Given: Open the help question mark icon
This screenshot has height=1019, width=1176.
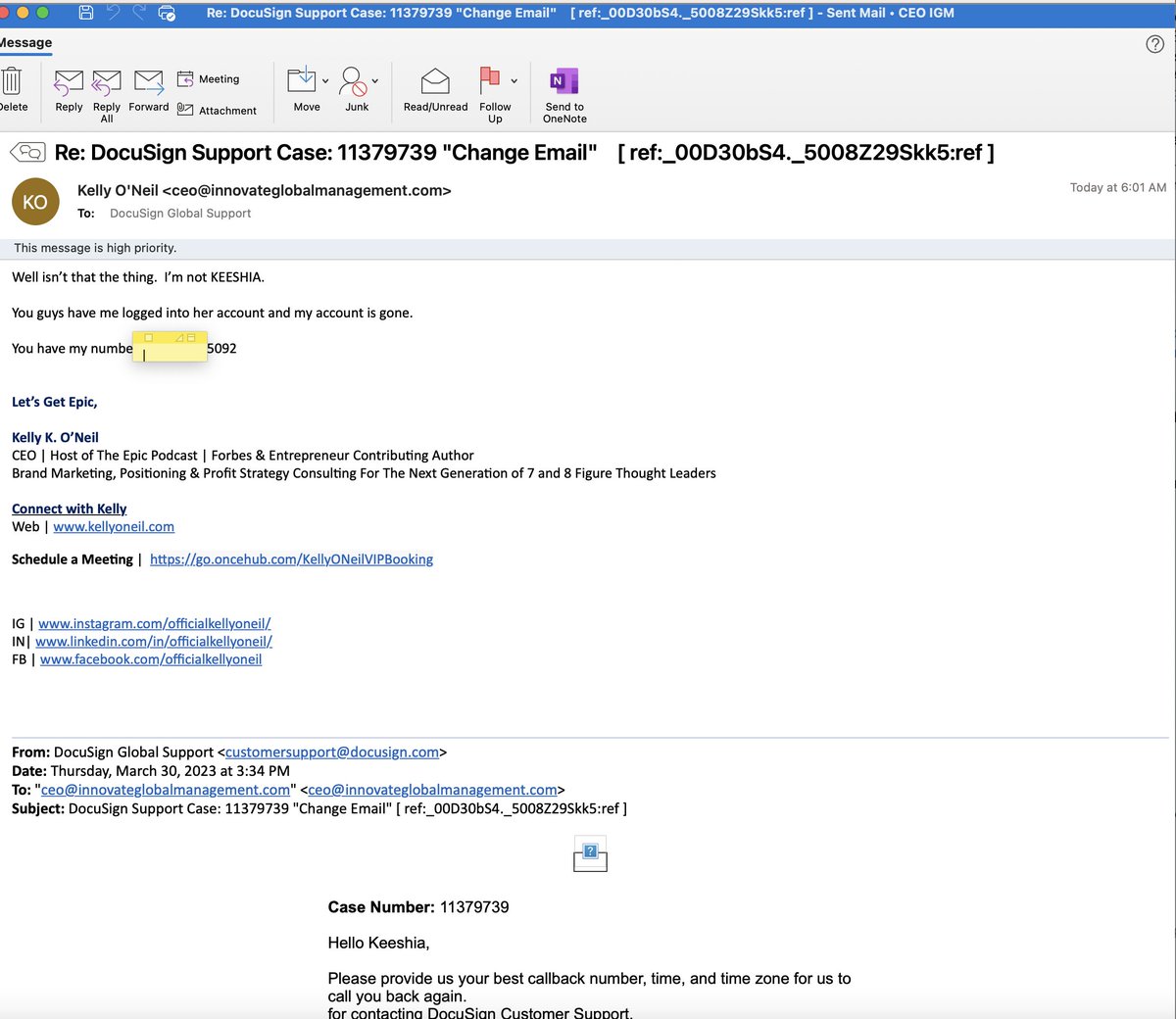Looking at the screenshot, I should [1155, 43].
